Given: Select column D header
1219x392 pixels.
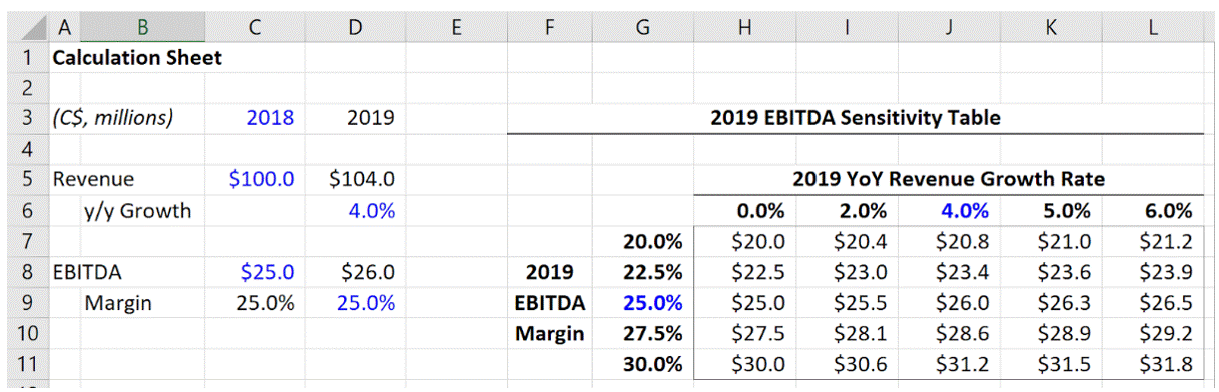Looking at the screenshot, I should (x=355, y=27).
